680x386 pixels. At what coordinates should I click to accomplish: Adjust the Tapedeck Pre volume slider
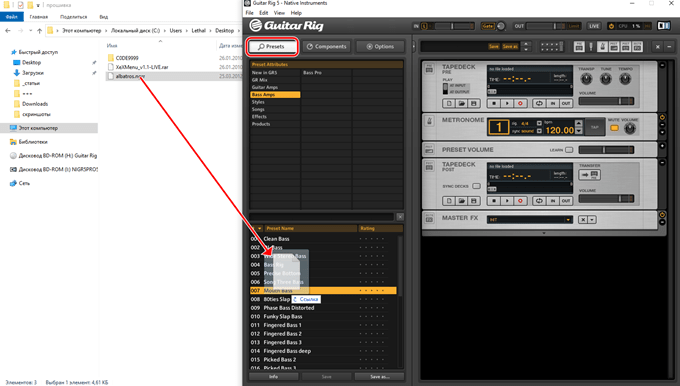(606, 101)
